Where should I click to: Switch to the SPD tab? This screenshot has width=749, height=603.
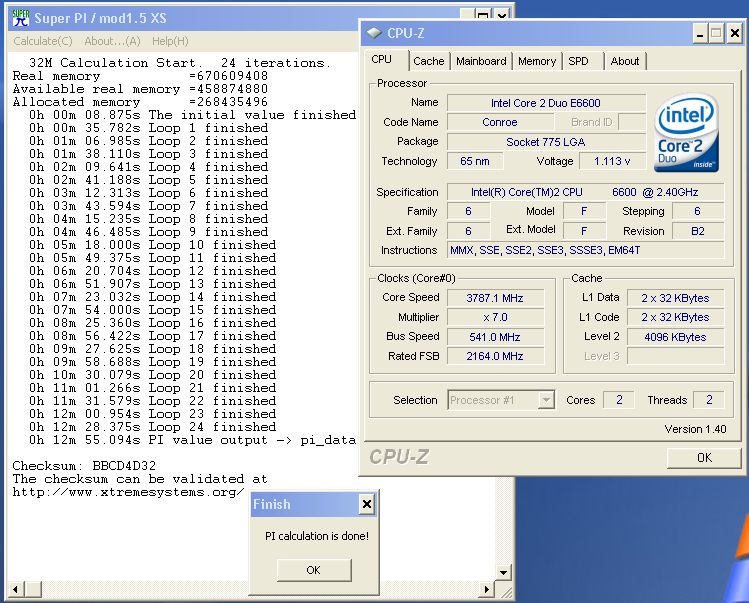[x=578, y=61]
